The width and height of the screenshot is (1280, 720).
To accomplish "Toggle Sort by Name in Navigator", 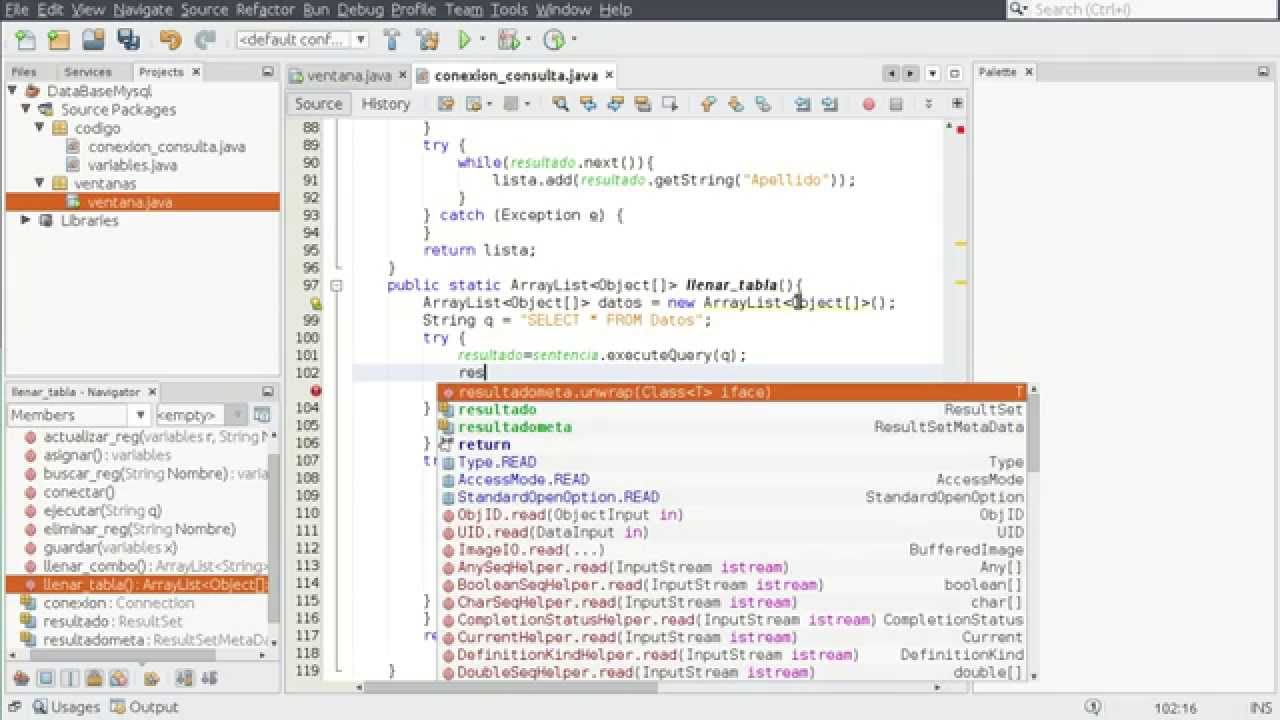I will click(x=184, y=678).
